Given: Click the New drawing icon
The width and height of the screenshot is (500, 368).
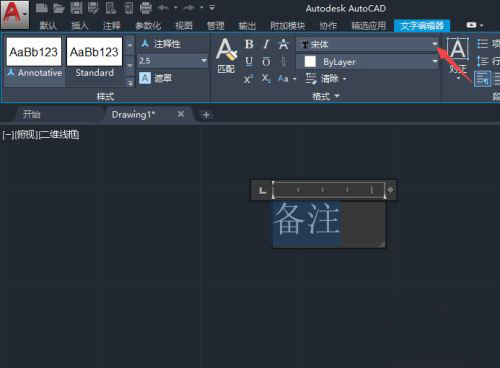Looking at the screenshot, I should click(x=42, y=7).
